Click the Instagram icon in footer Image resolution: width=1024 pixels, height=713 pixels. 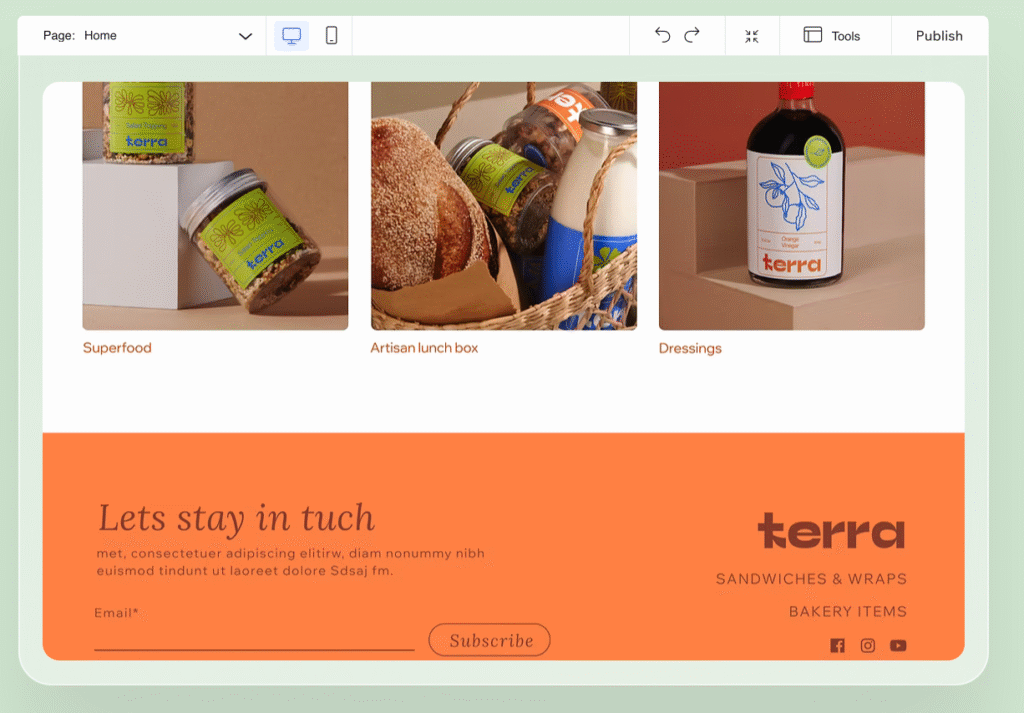868,646
